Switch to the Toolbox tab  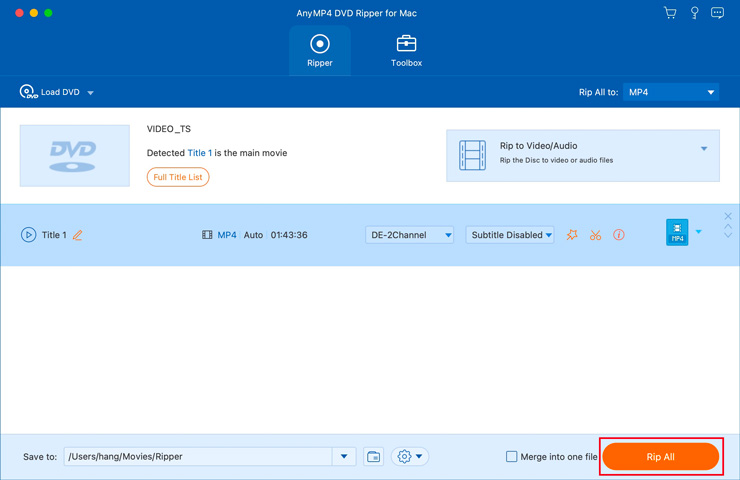pyautogui.click(x=406, y=50)
